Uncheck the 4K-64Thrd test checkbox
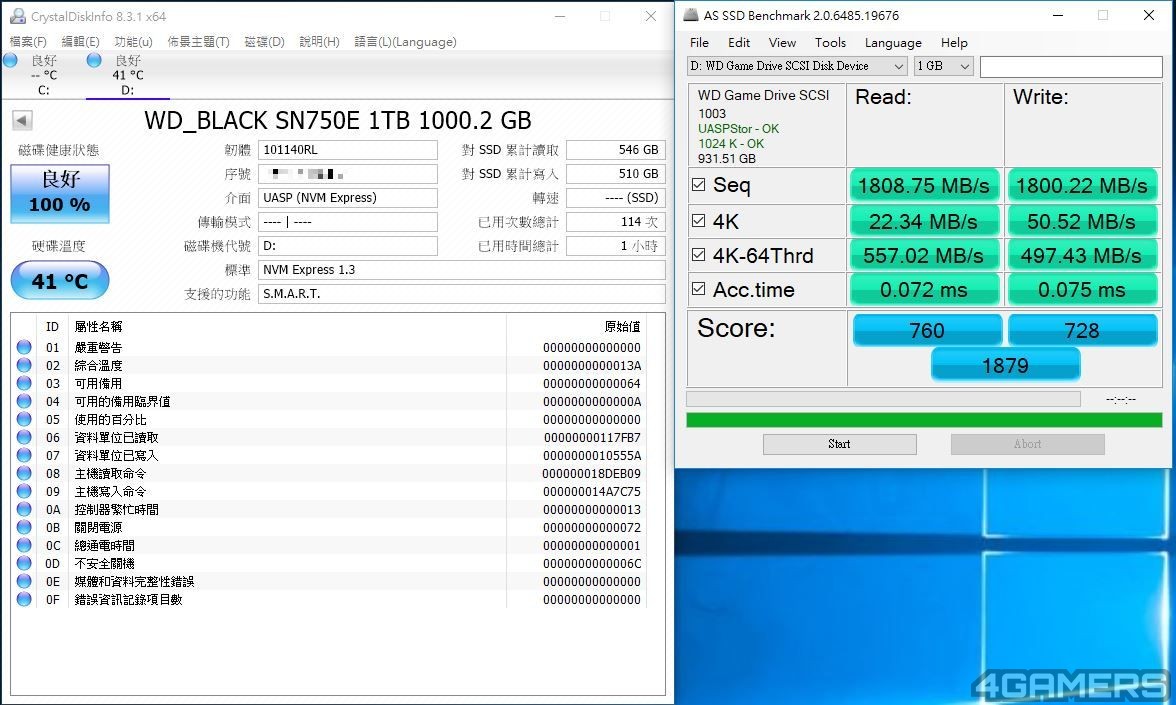Viewport: 1176px width, 705px height. click(x=698, y=255)
